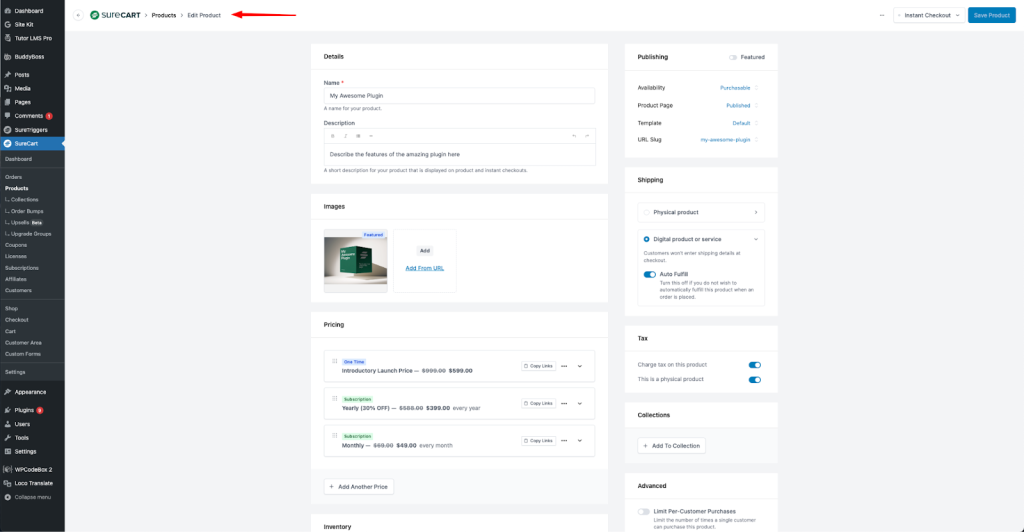
Task: Expand the Yearly subscription price chevron
Action: 580,403
